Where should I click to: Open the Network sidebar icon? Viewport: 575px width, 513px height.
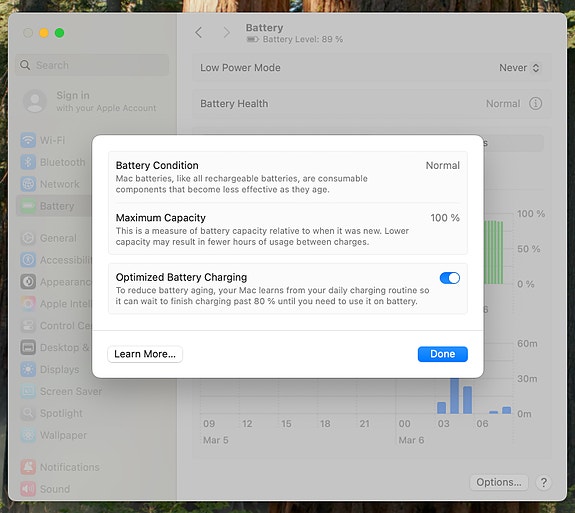pyautogui.click(x=28, y=184)
